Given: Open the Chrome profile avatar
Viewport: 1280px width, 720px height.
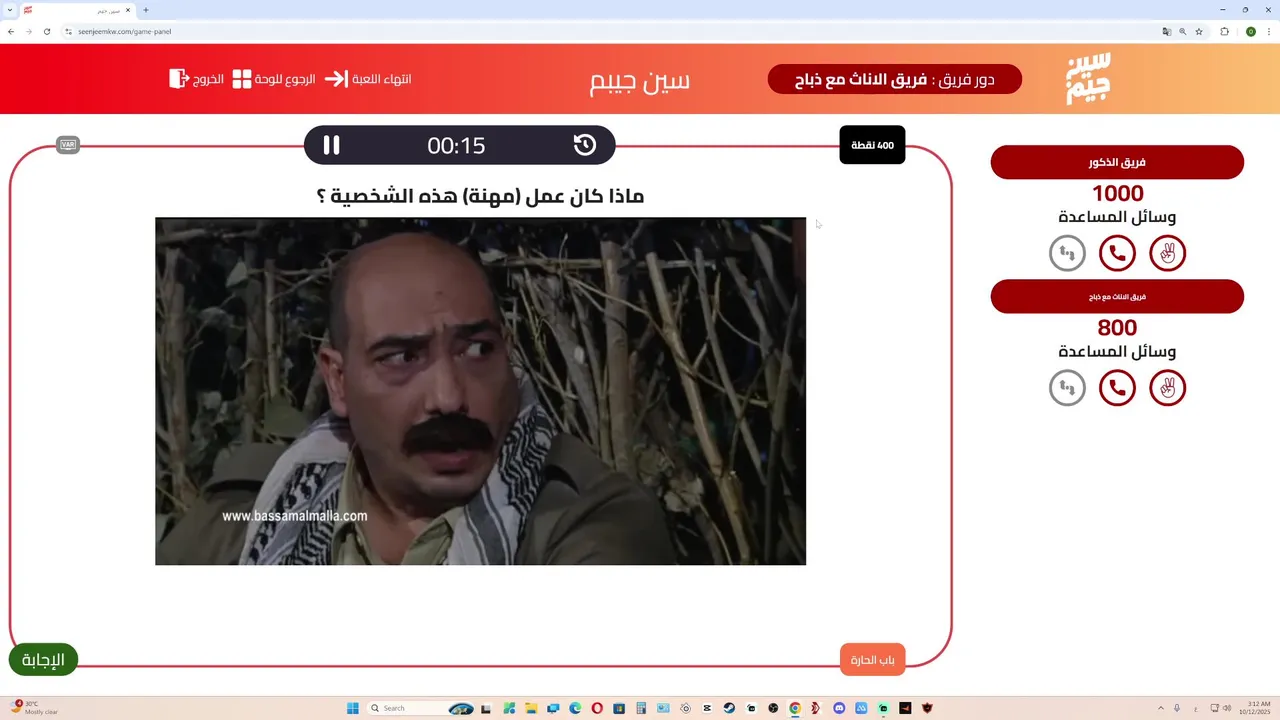Looking at the screenshot, I should coord(1250,31).
